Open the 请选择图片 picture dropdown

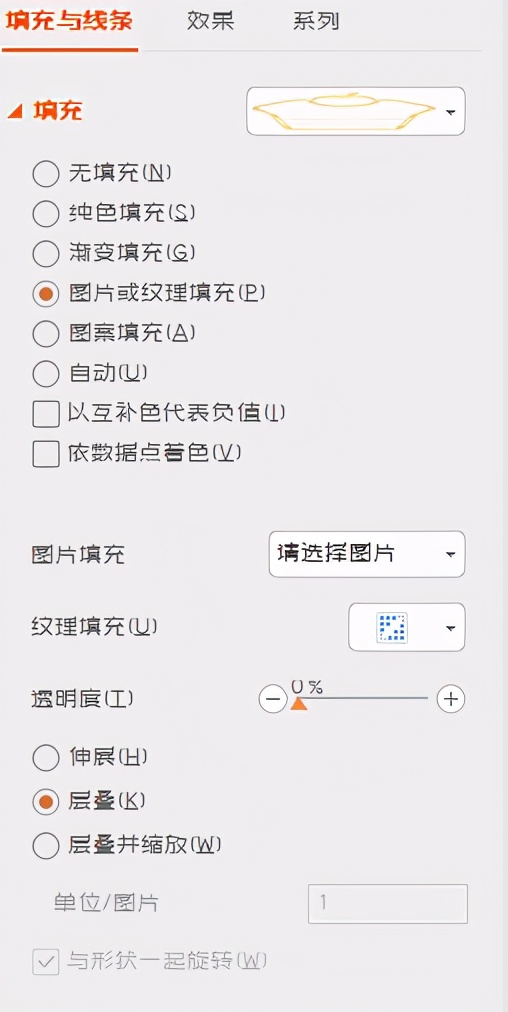(367, 554)
